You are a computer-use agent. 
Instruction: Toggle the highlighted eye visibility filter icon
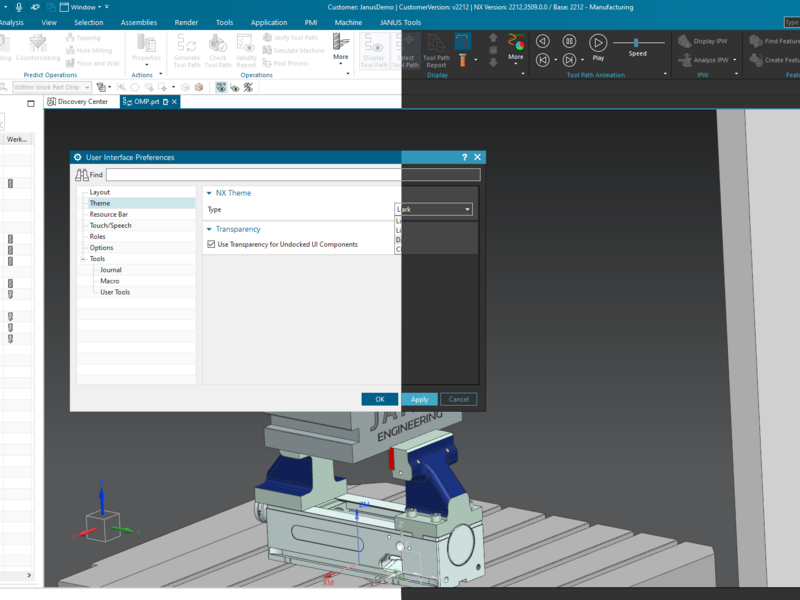(221, 87)
